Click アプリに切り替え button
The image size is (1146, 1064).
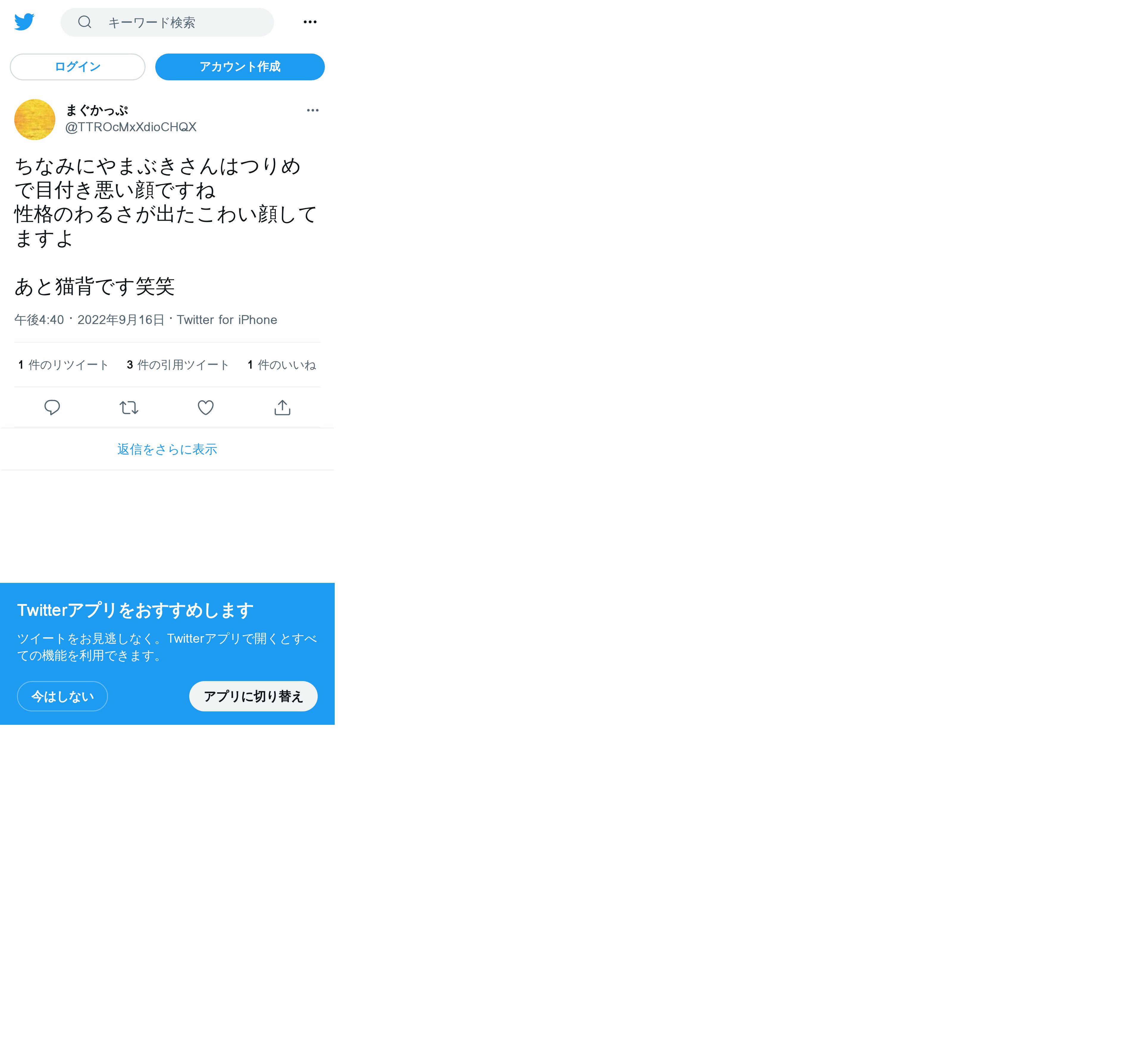click(x=253, y=696)
